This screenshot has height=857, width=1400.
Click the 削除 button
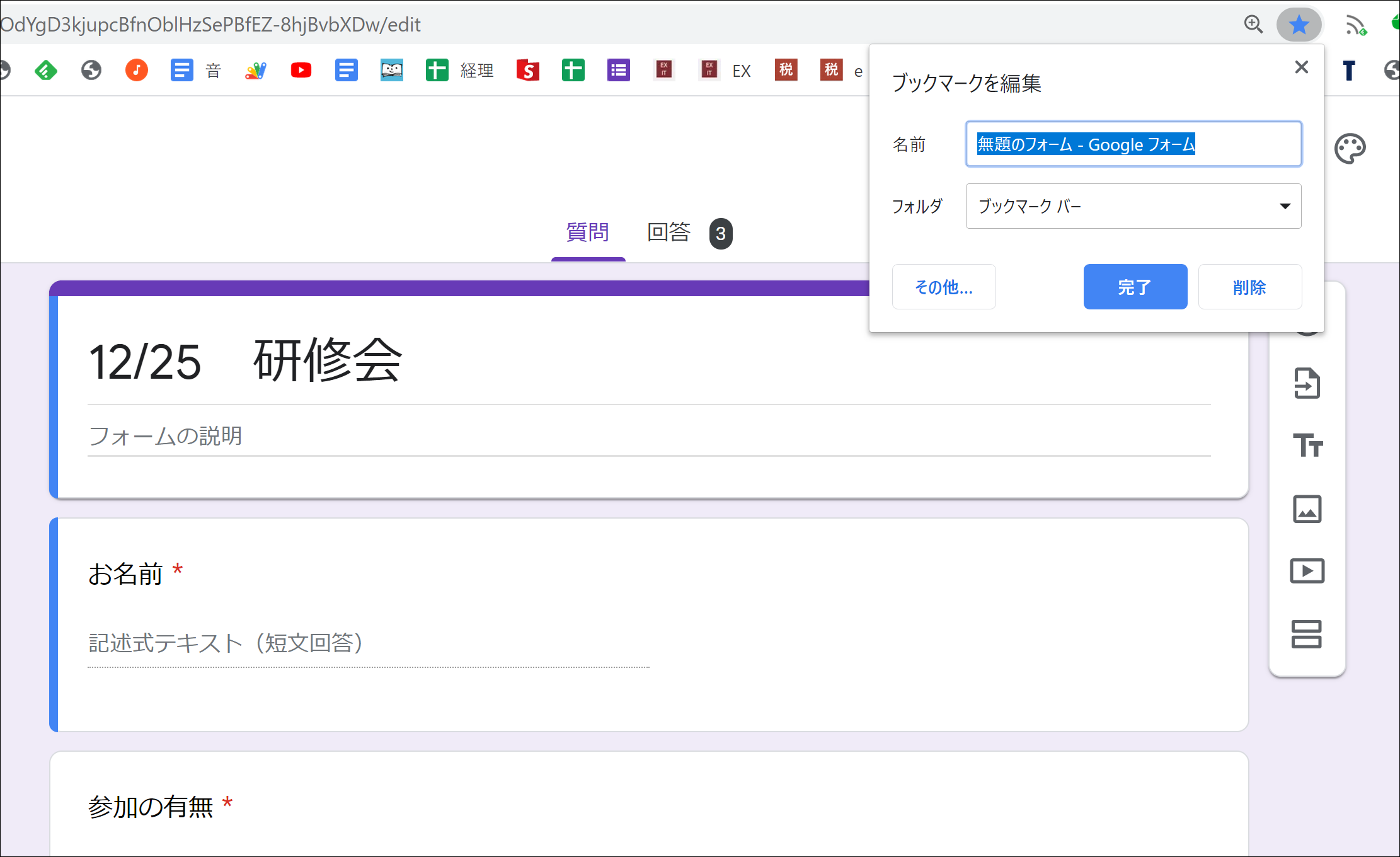(x=1250, y=287)
